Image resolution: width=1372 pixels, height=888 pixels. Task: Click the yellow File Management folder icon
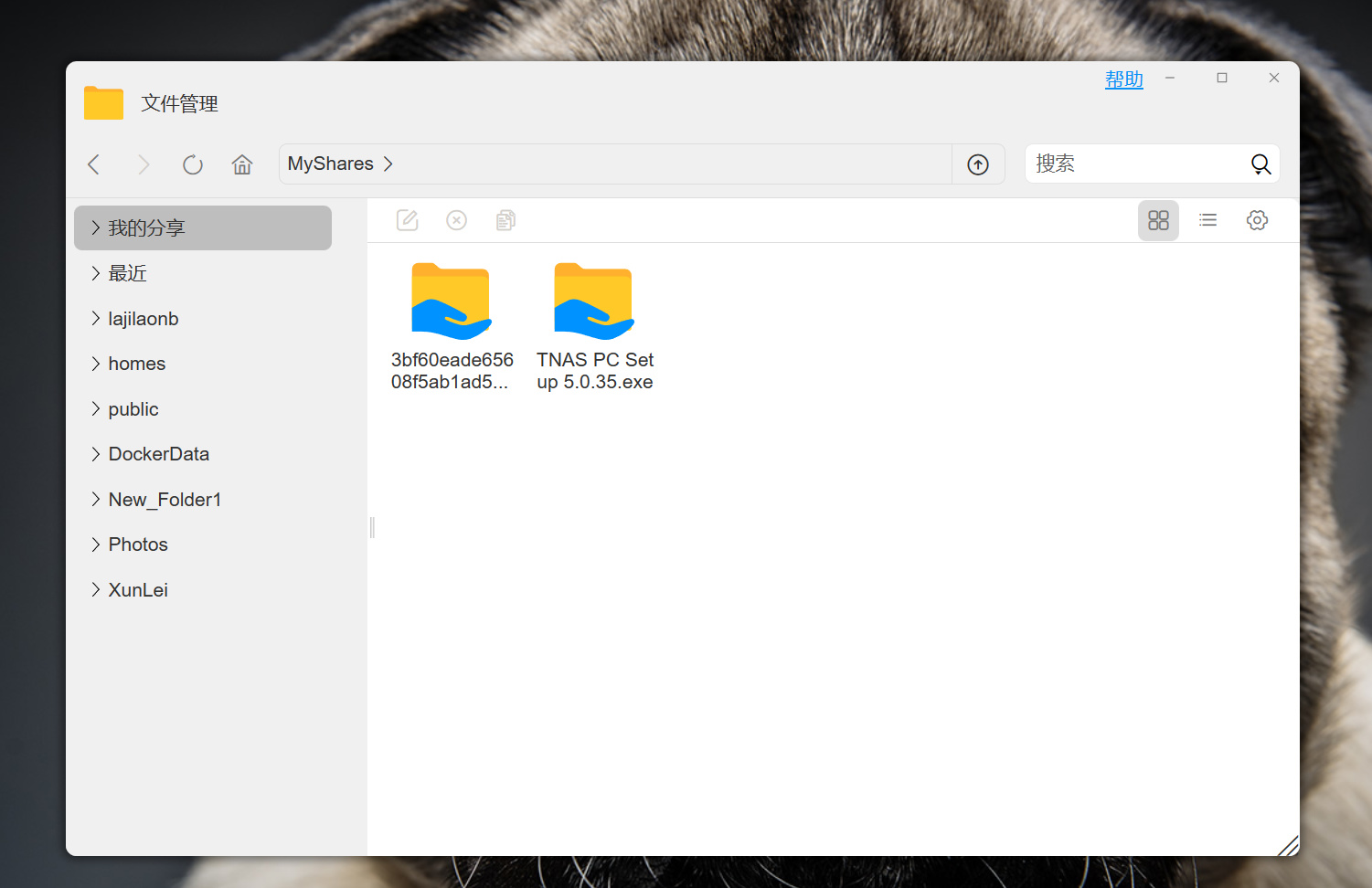[103, 103]
